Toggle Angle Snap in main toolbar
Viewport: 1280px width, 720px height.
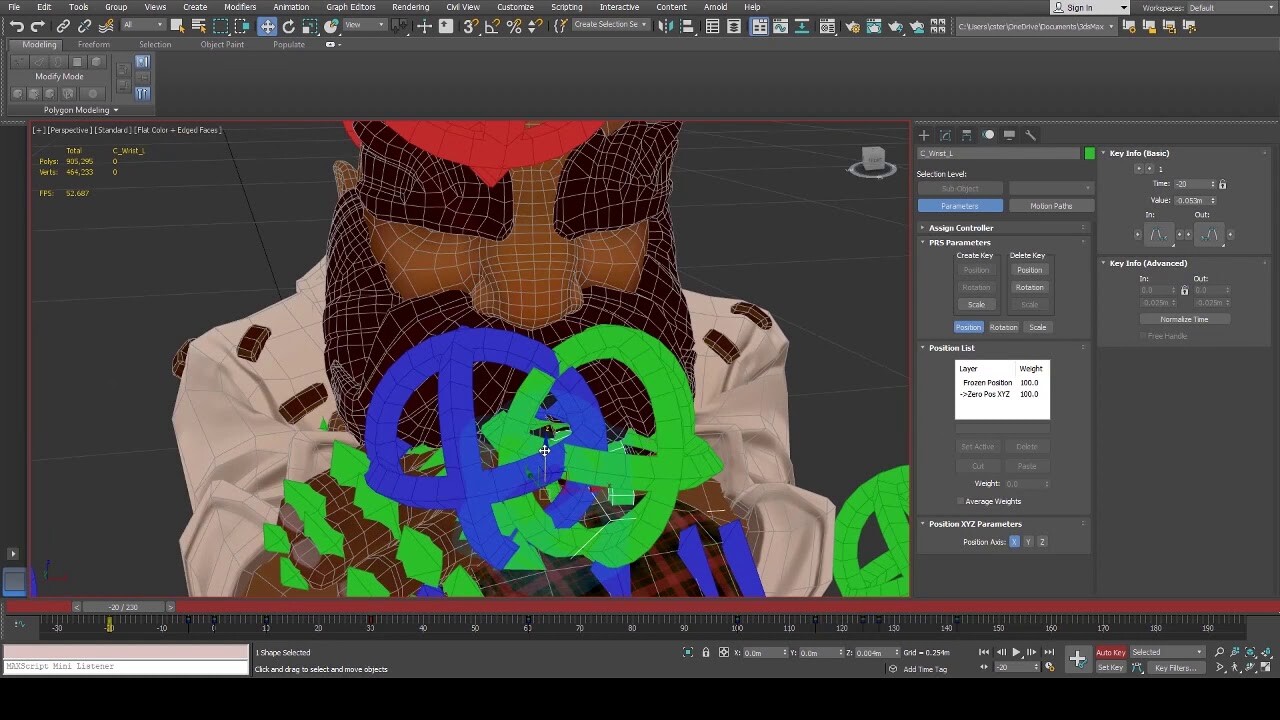(x=492, y=27)
